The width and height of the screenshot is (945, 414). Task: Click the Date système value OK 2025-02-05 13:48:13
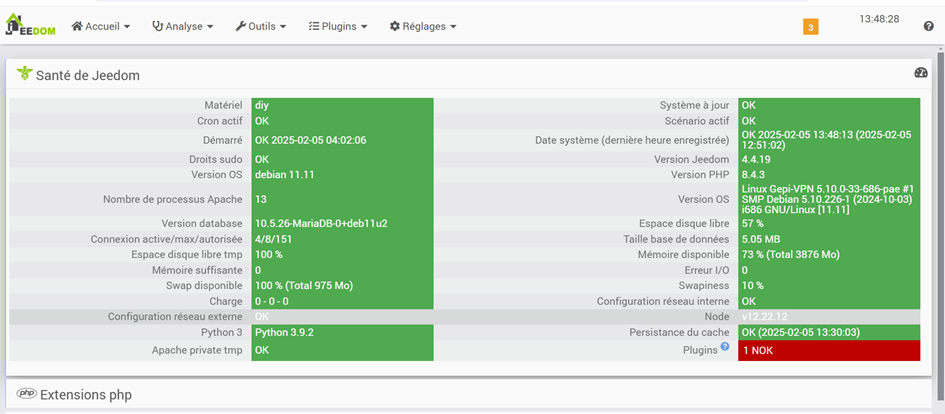[x=826, y=140]
